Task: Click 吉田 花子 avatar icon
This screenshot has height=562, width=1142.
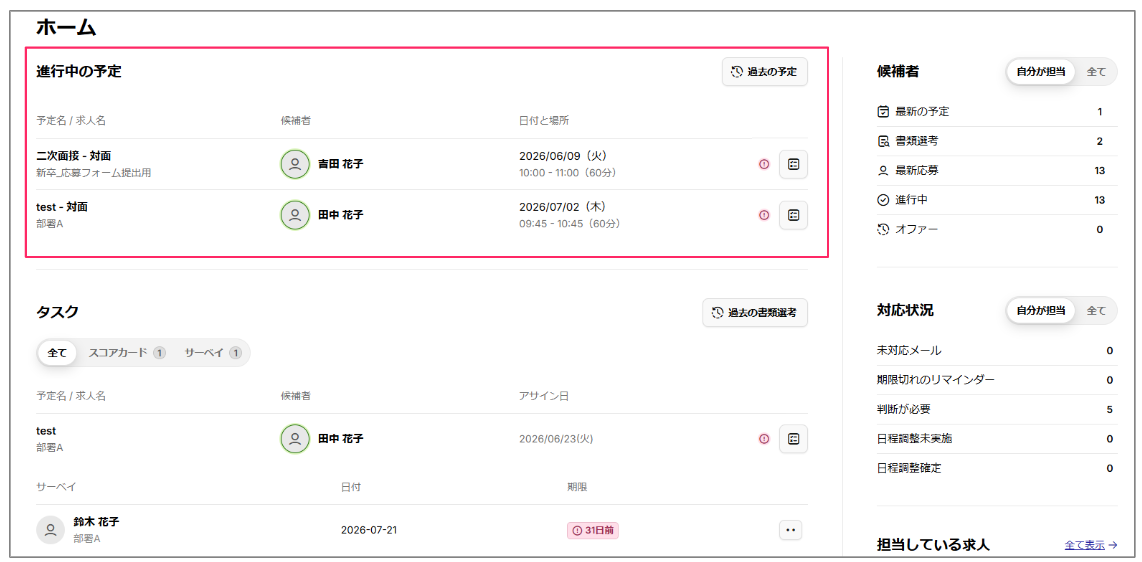Action: [x=295, y=165]
